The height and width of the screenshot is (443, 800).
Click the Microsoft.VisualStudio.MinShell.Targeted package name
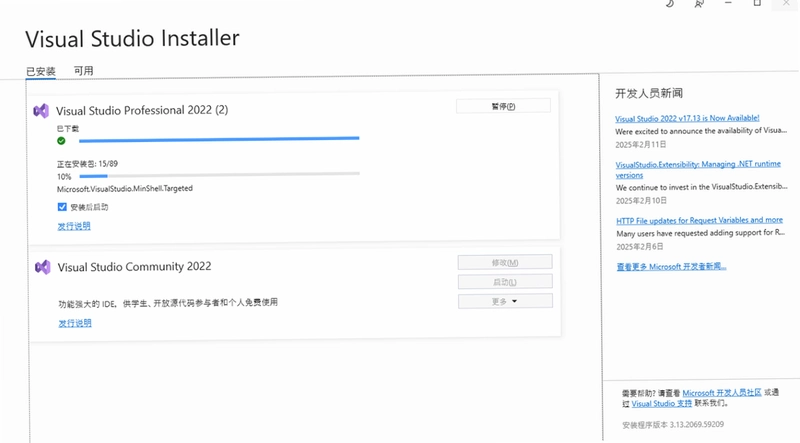click(125, 188)
